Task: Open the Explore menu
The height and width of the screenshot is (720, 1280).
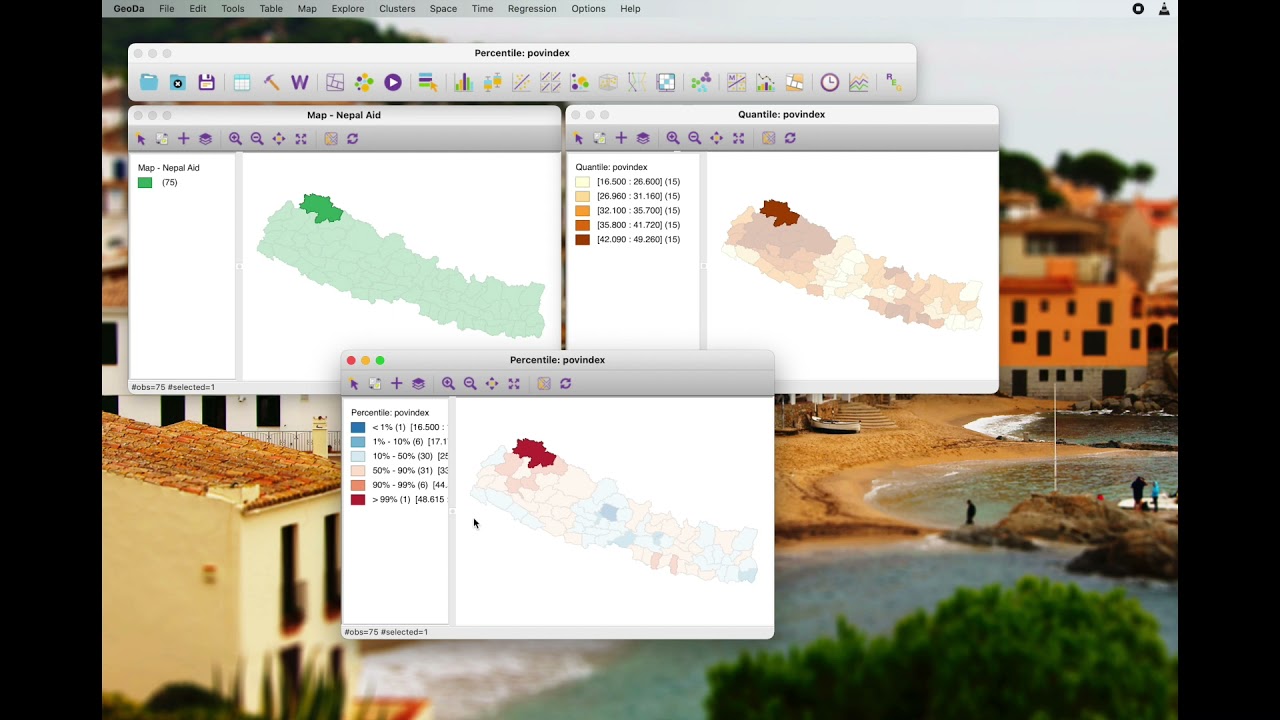Action: tap(348, 9)
